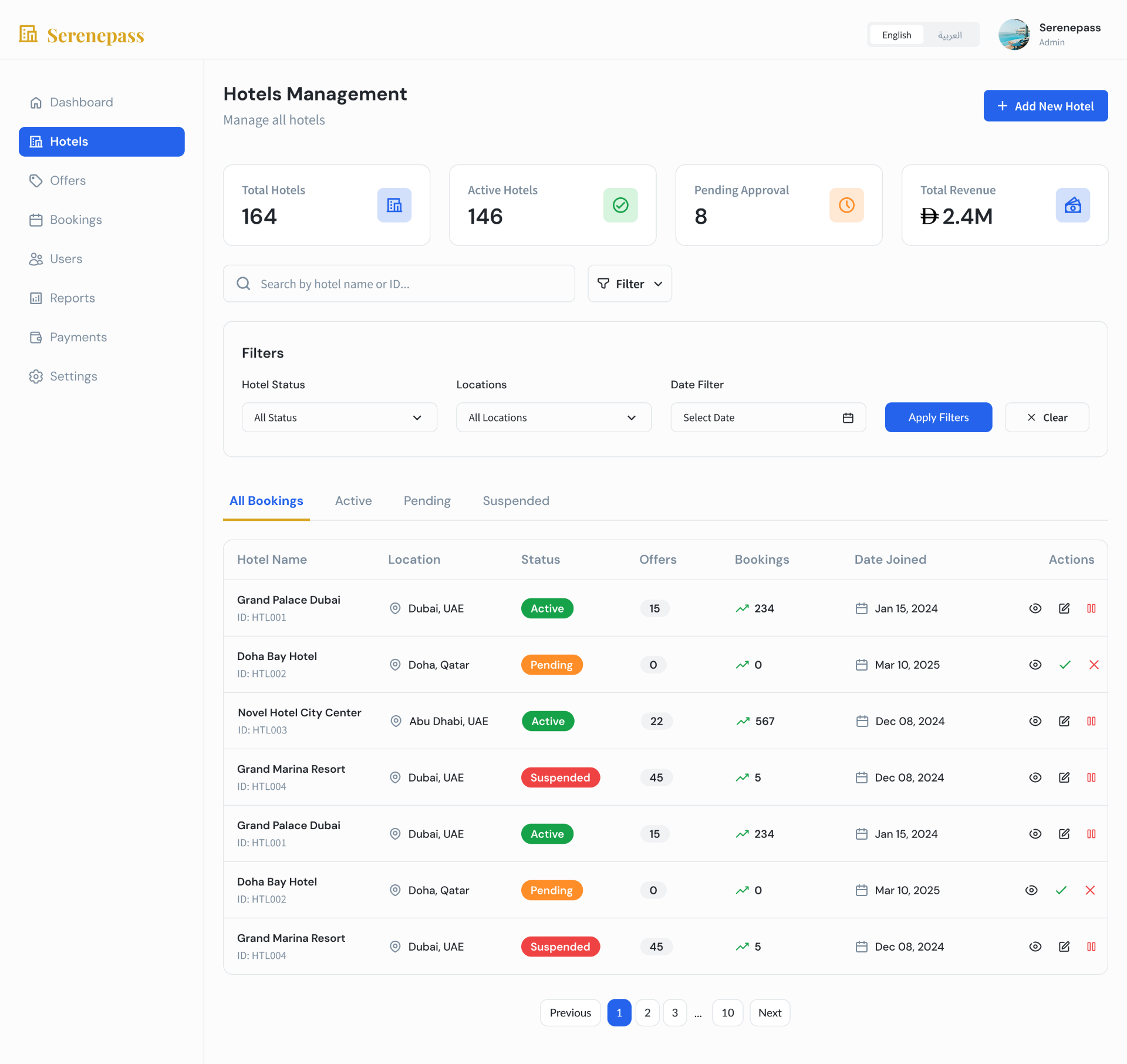Open Payments via the wallet icon

(36, 338)
